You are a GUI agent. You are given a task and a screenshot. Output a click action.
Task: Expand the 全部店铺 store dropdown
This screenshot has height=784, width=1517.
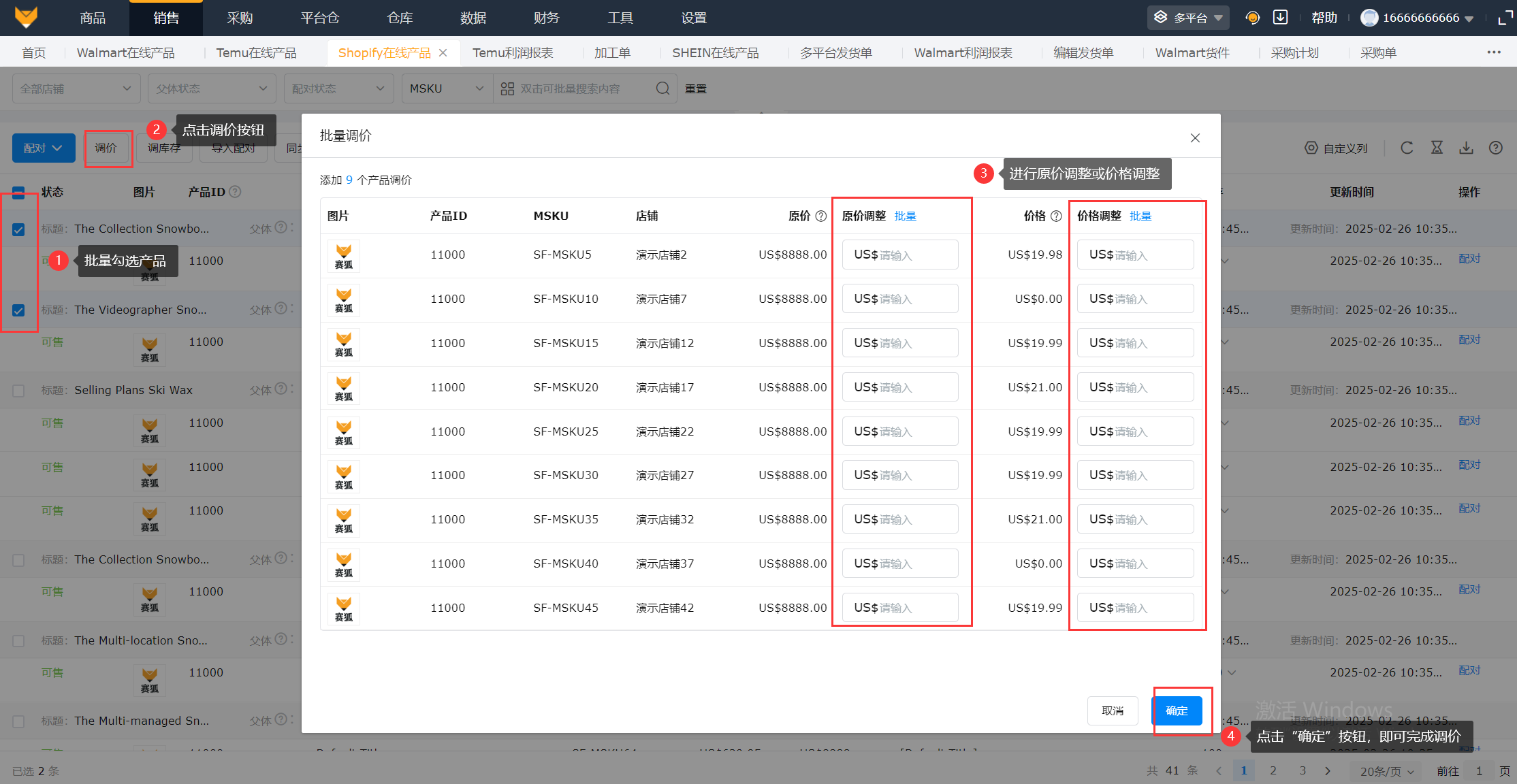click(76, 88)
